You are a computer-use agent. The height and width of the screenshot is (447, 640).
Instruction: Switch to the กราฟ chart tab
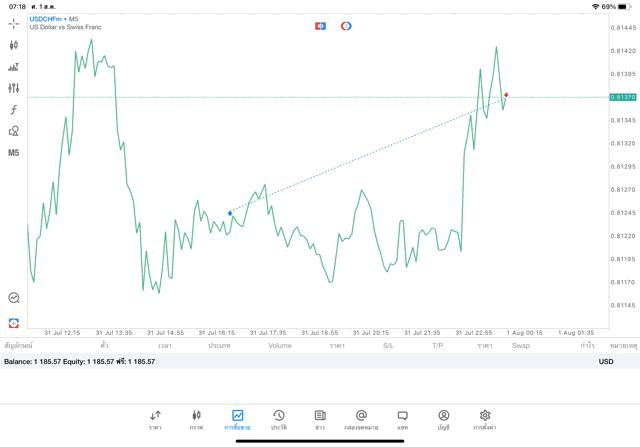coord(196,419)
